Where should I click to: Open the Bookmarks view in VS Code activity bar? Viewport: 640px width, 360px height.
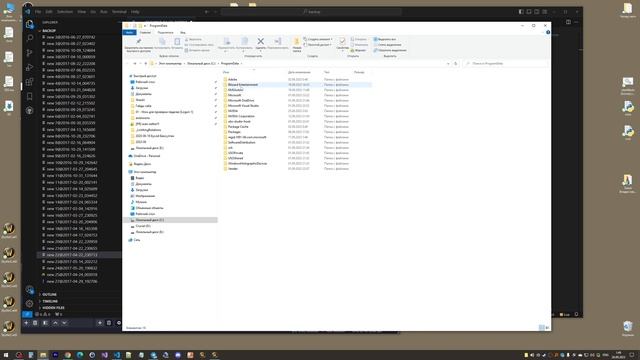coord(29,96)
